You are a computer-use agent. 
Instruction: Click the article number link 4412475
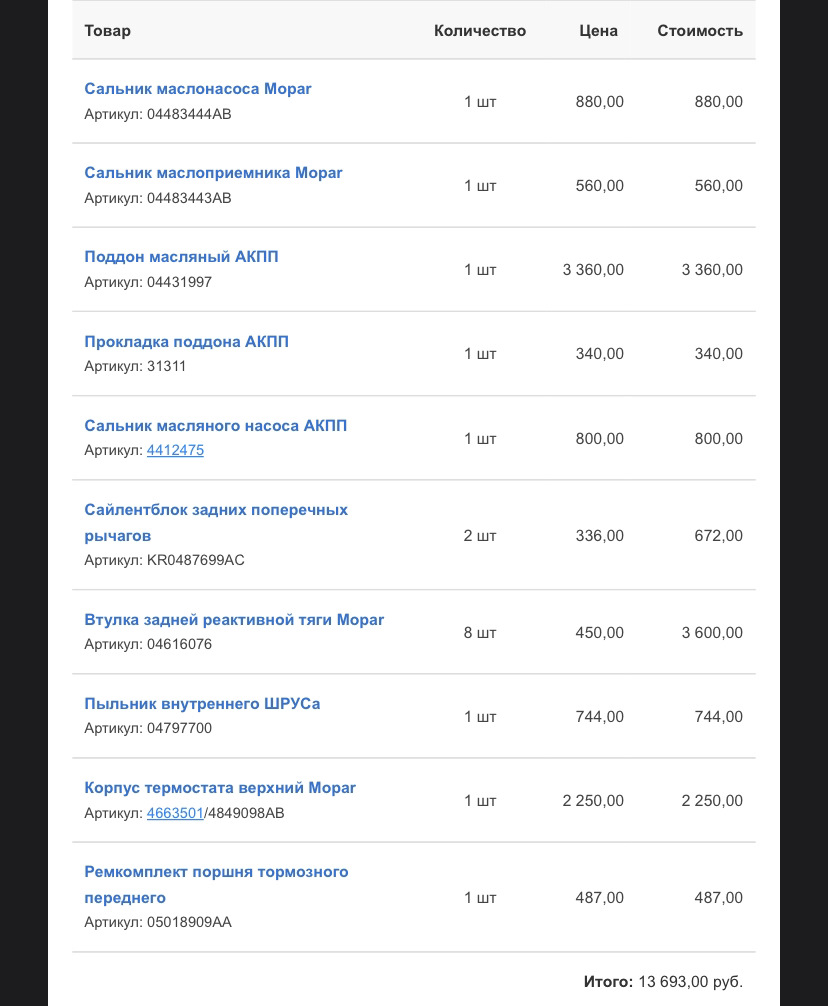(175, 450)
